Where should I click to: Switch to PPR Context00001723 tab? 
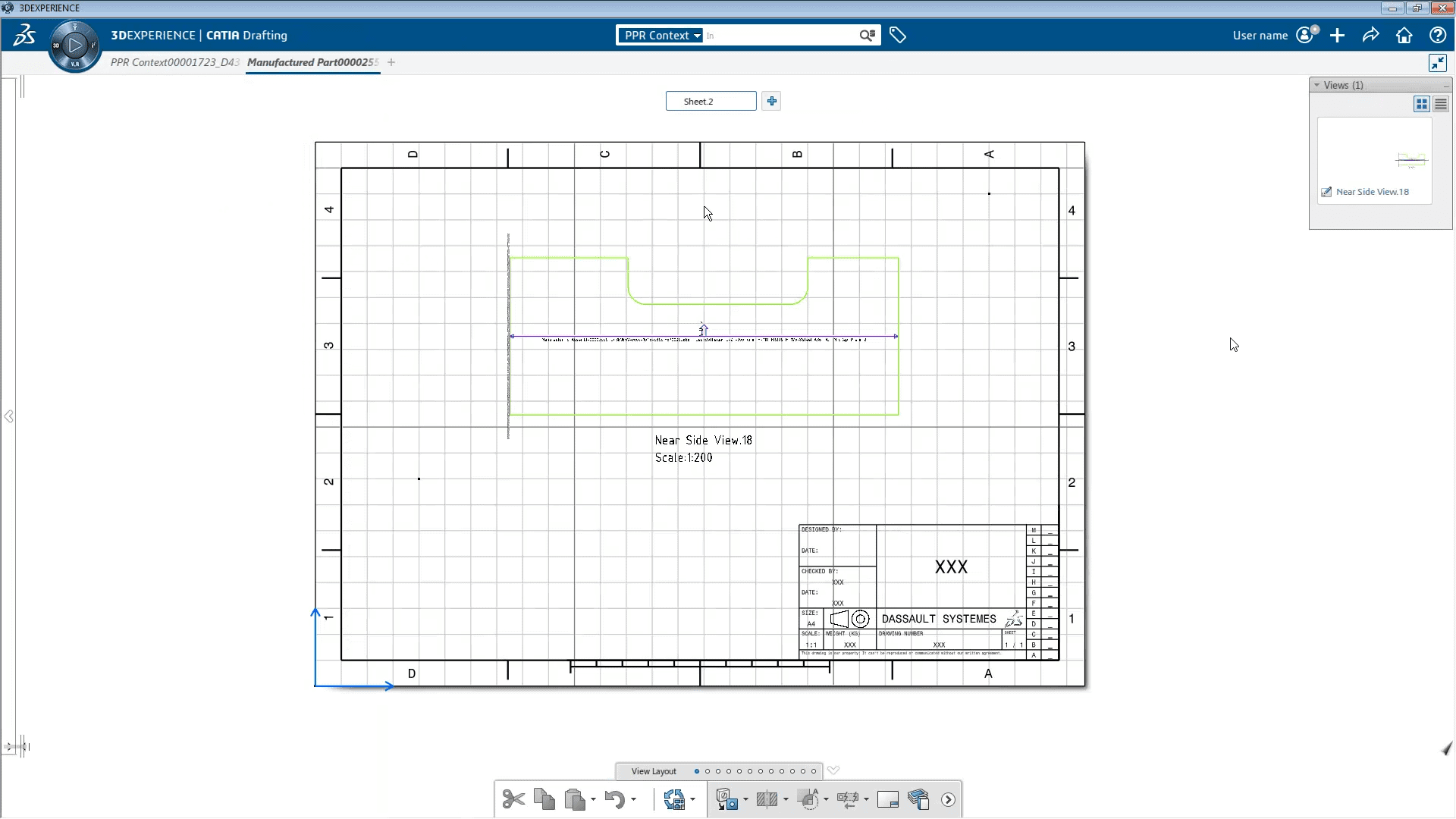174,62
